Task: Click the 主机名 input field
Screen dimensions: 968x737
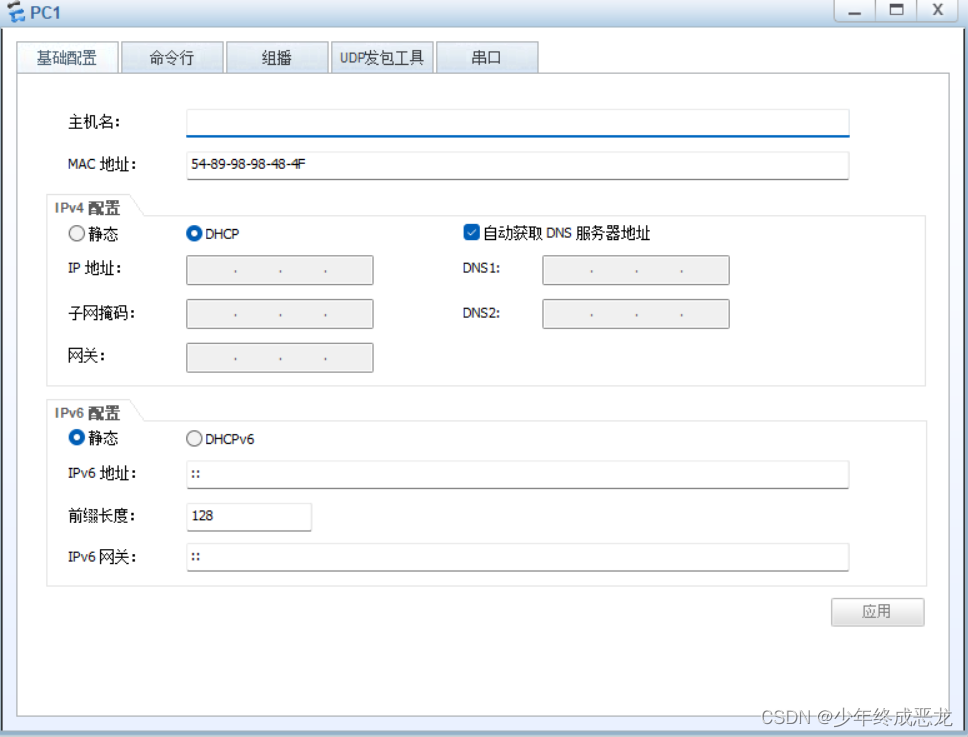Action: point(517,123)
